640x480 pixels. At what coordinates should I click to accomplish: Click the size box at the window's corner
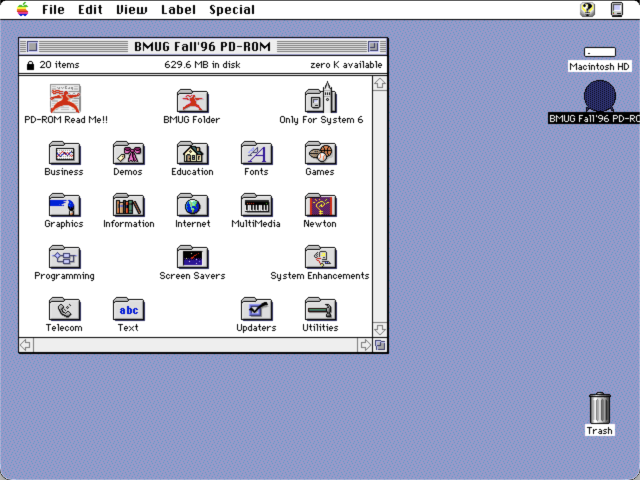[380, 345]
